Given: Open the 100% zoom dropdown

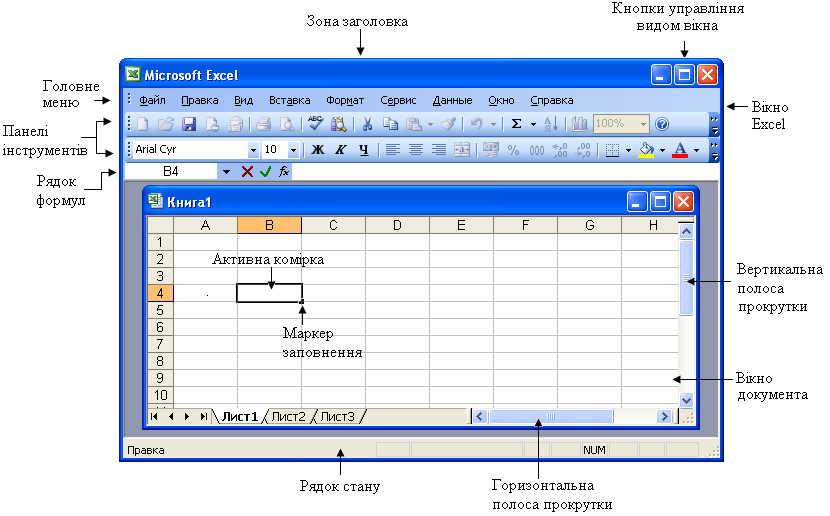Looking at the screenshot, I should (643, 124).
